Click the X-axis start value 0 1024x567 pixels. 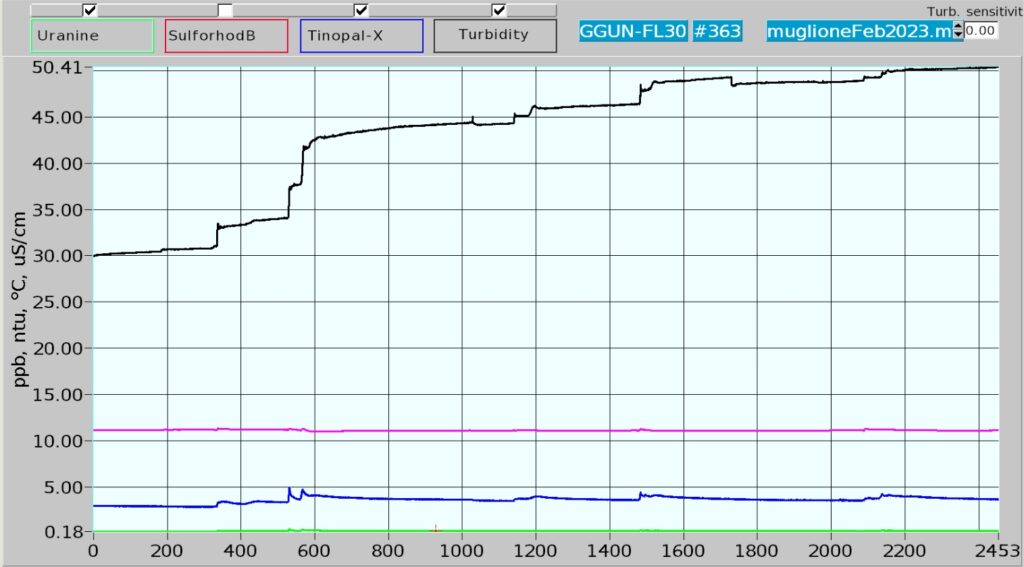[x=94, y=549]
